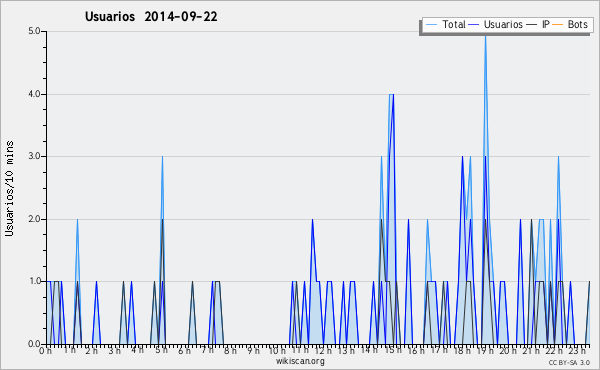
Task: Click the light blue Total line swatch
Action: [431, 25]
